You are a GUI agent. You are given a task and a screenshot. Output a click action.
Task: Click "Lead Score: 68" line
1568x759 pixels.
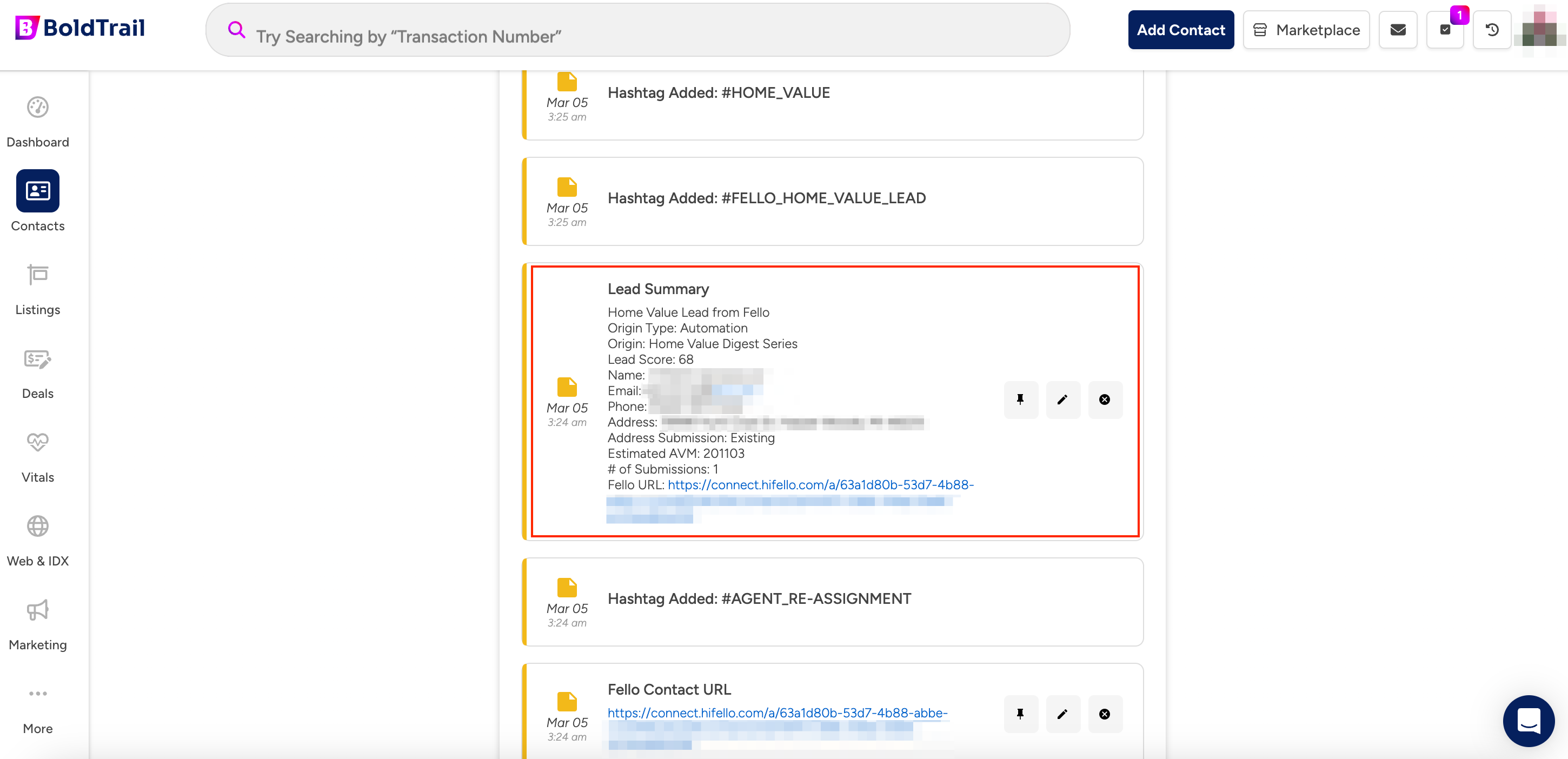(650, 359)
